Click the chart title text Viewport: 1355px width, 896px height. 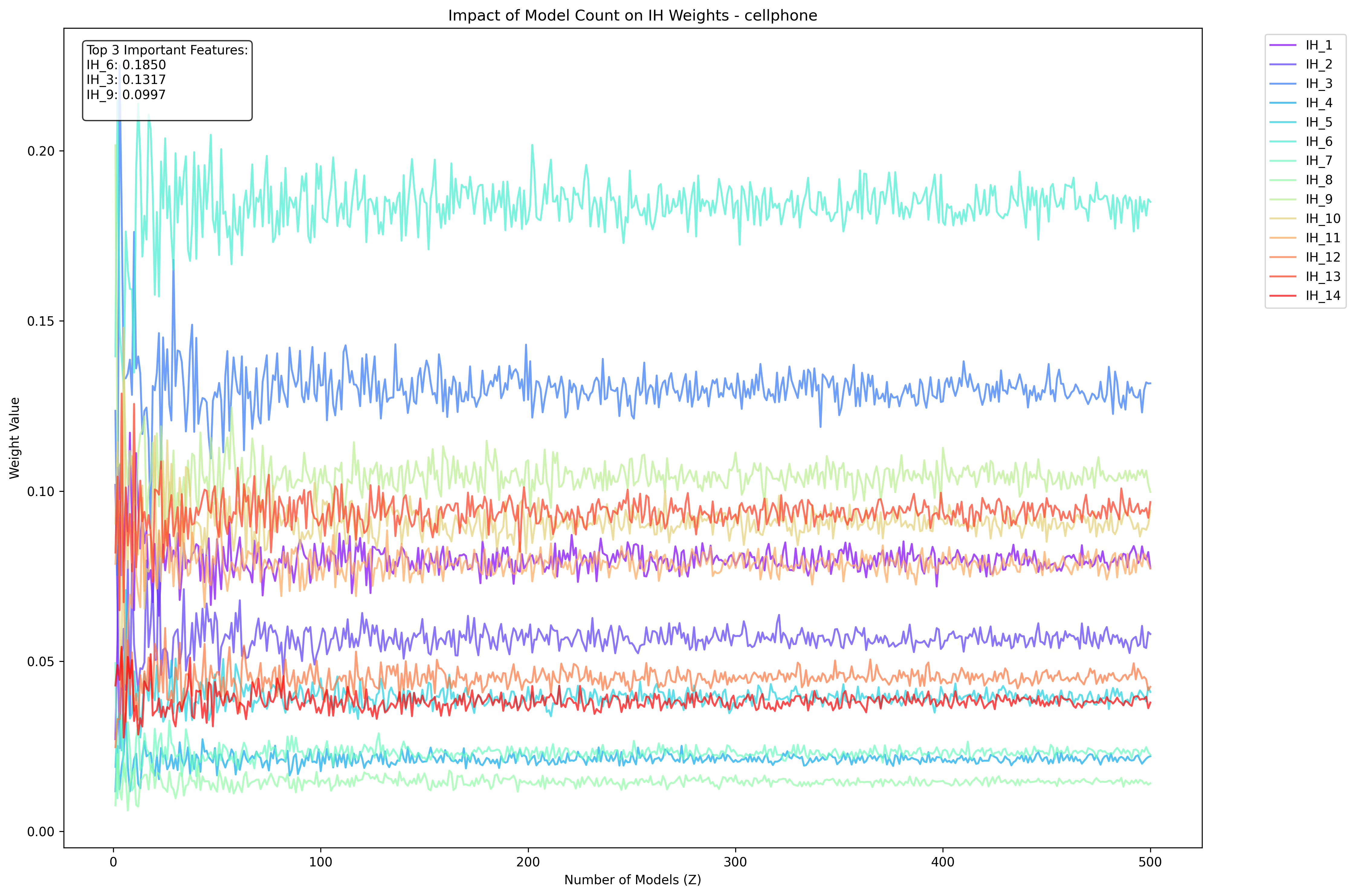click(632, 15)
